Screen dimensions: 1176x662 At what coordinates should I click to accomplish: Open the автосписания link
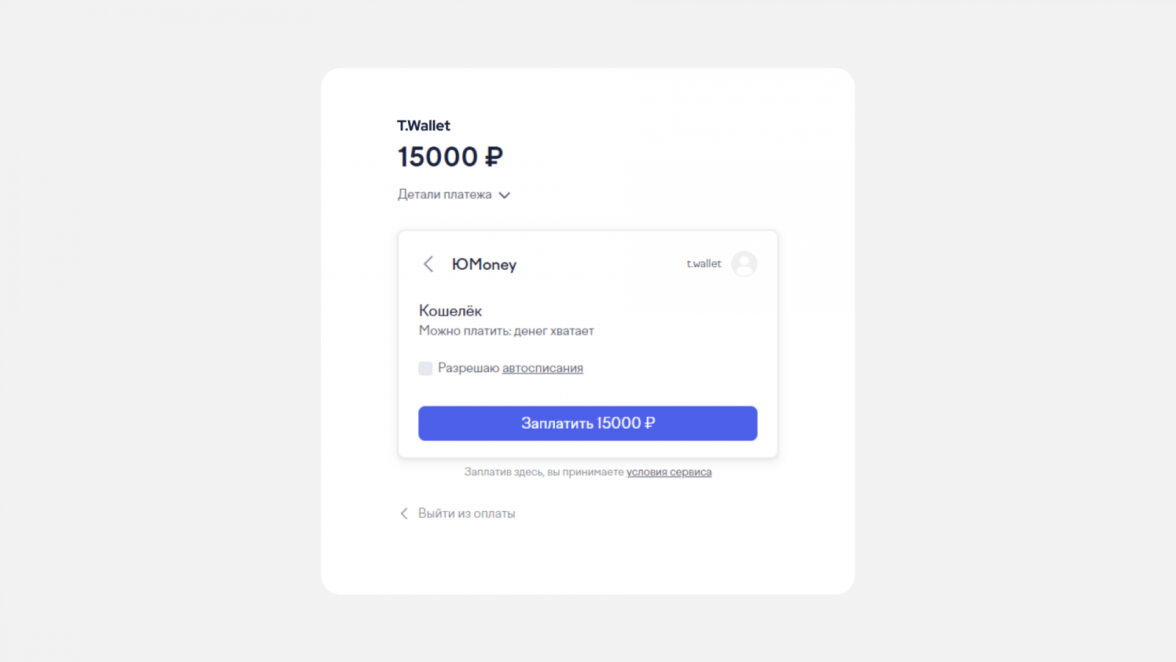tap(542, 368)
